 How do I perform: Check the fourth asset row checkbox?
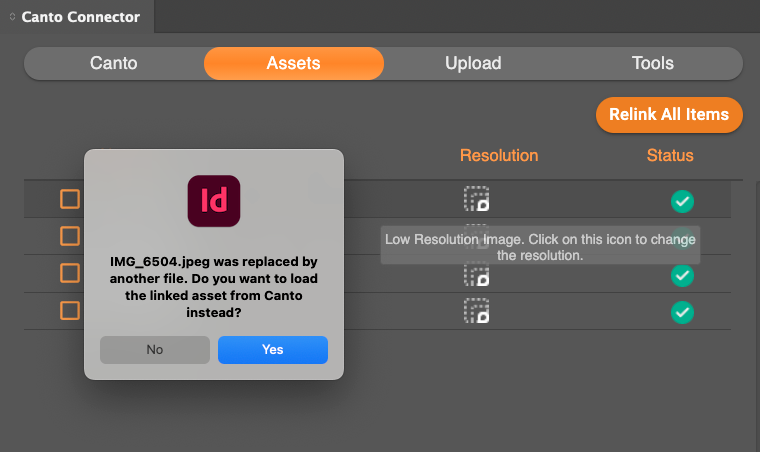click(x=70, y=311)
